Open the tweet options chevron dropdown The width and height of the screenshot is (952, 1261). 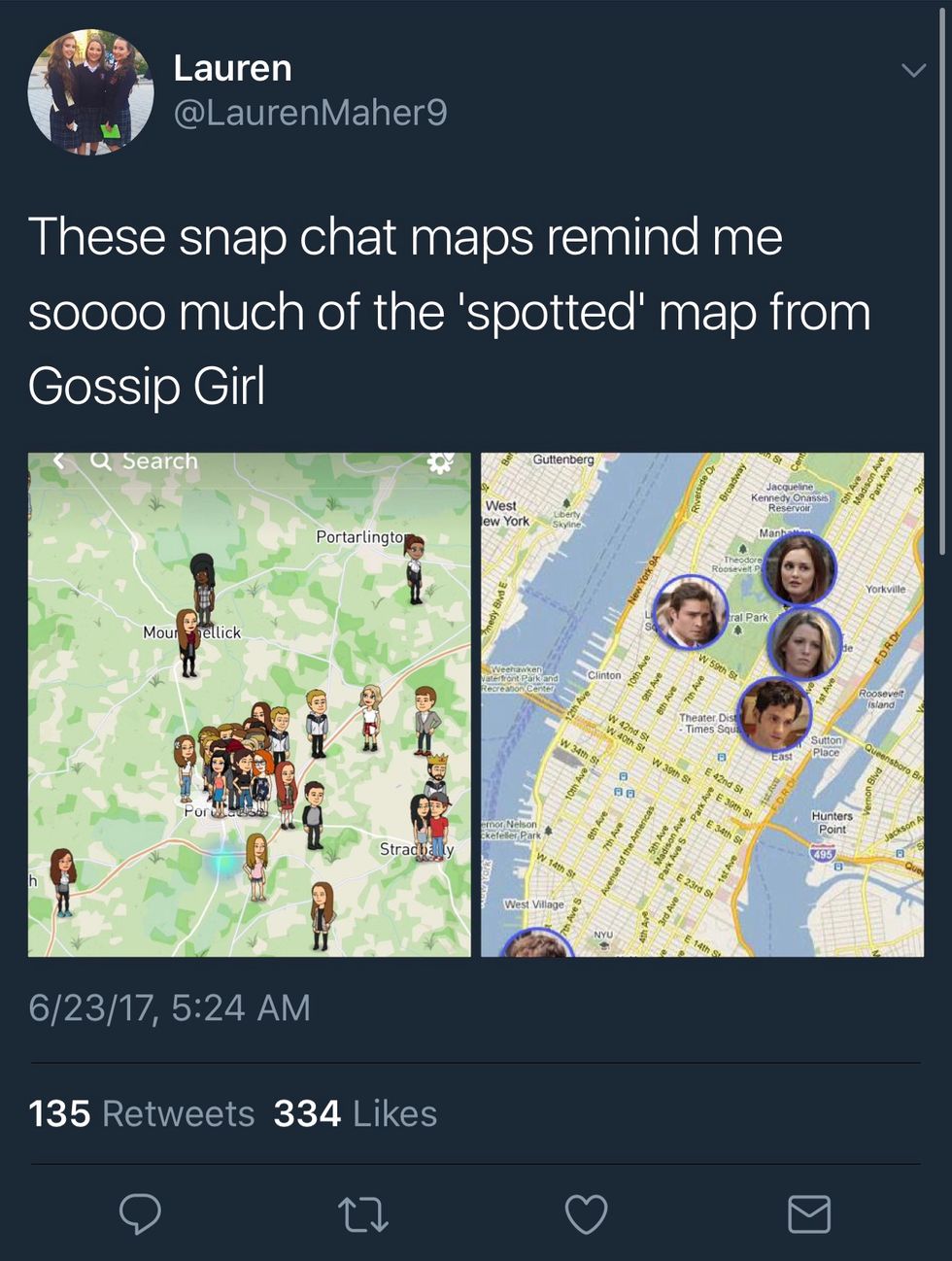[x=913, y=70]
